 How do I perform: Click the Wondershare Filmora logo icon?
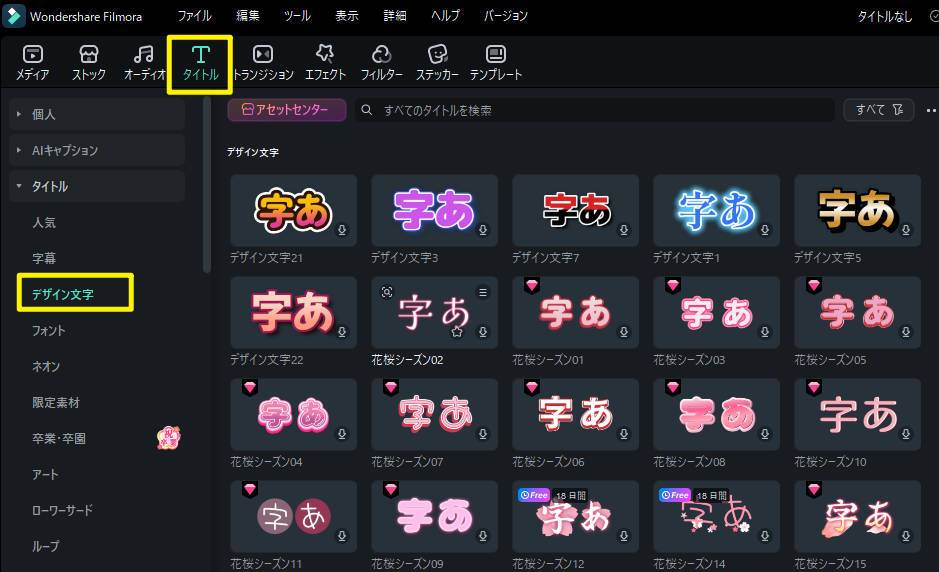coord(14,16)
